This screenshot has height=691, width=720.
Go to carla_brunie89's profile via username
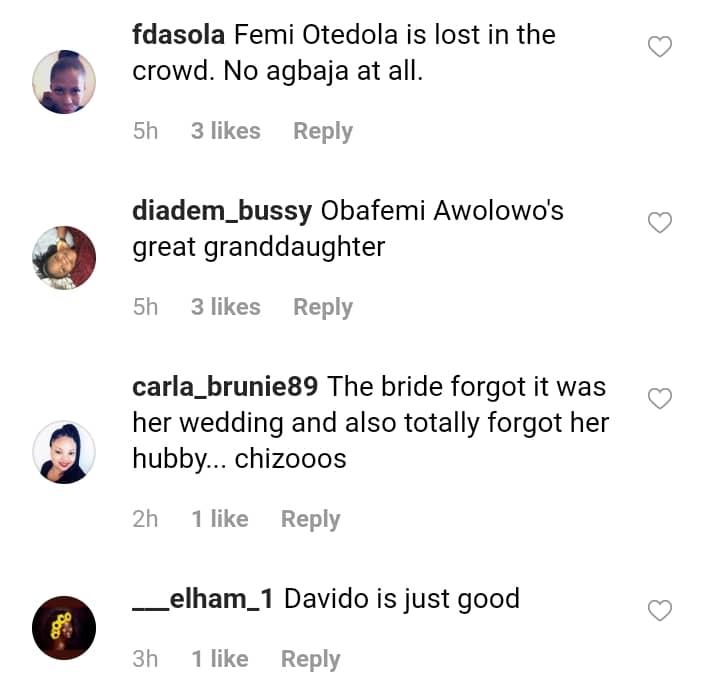tap(226, 387)
